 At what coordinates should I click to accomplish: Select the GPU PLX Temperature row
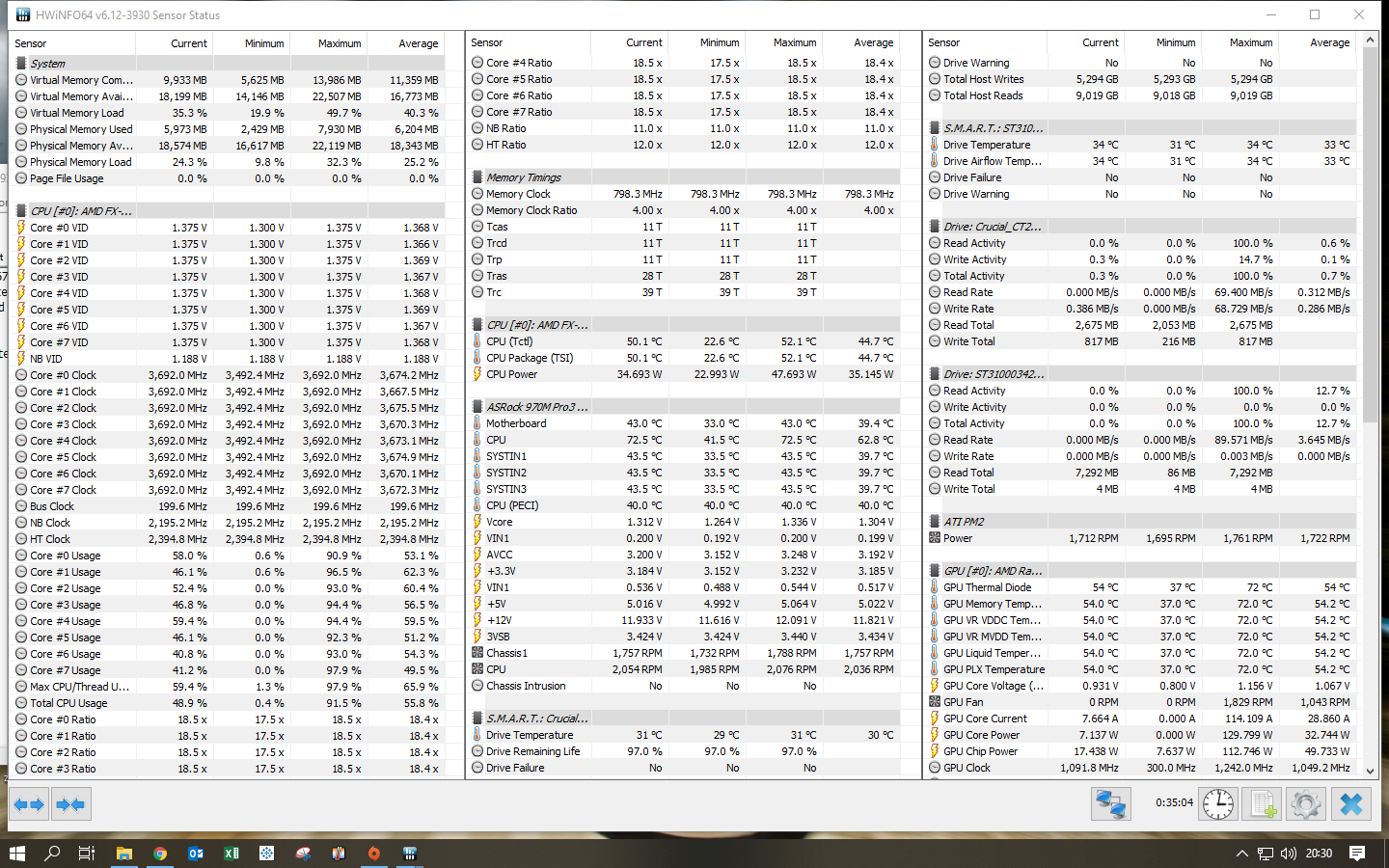1141,669
